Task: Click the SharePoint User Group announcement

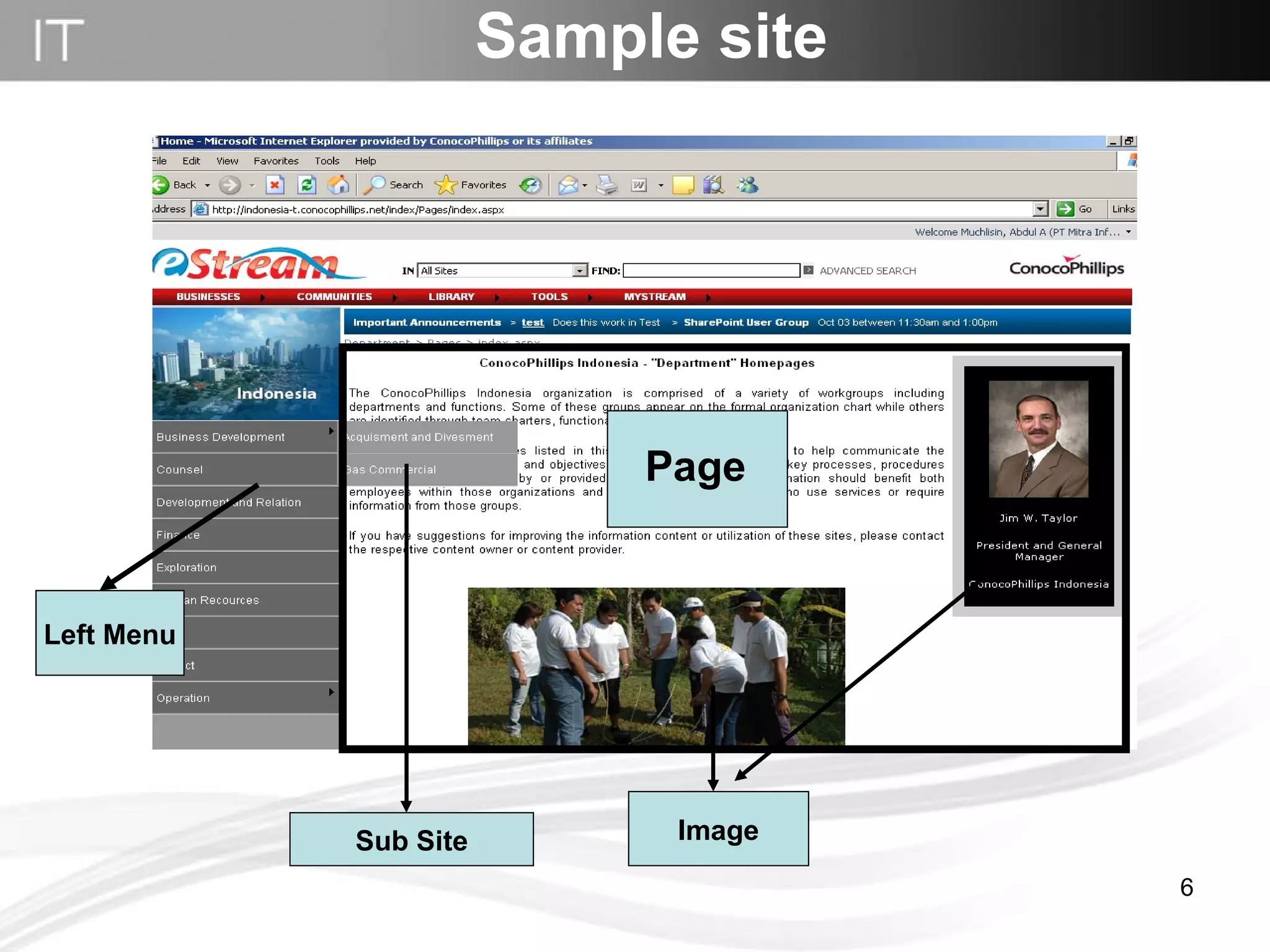Action: click(x=746, y=322)
